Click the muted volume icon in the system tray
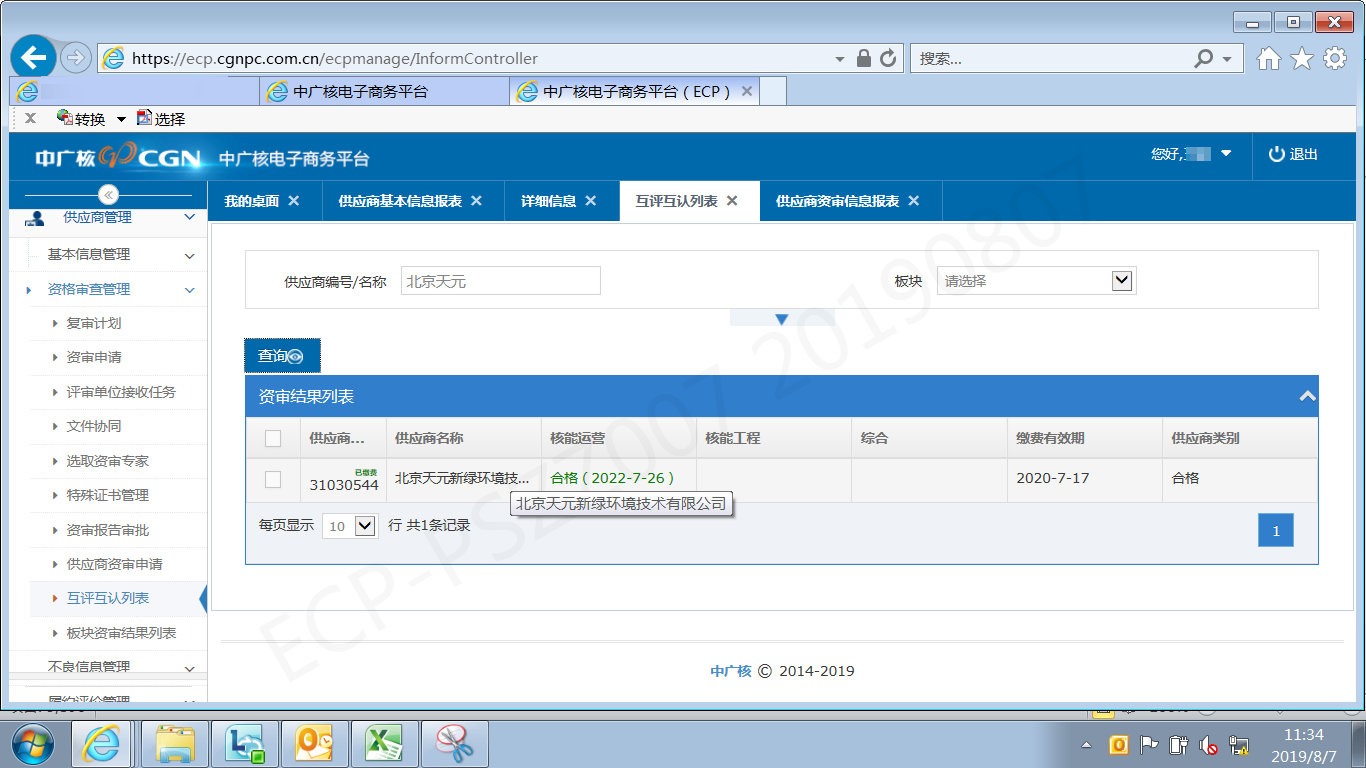Screen dimensions: 1366x768 point(1209,746)
